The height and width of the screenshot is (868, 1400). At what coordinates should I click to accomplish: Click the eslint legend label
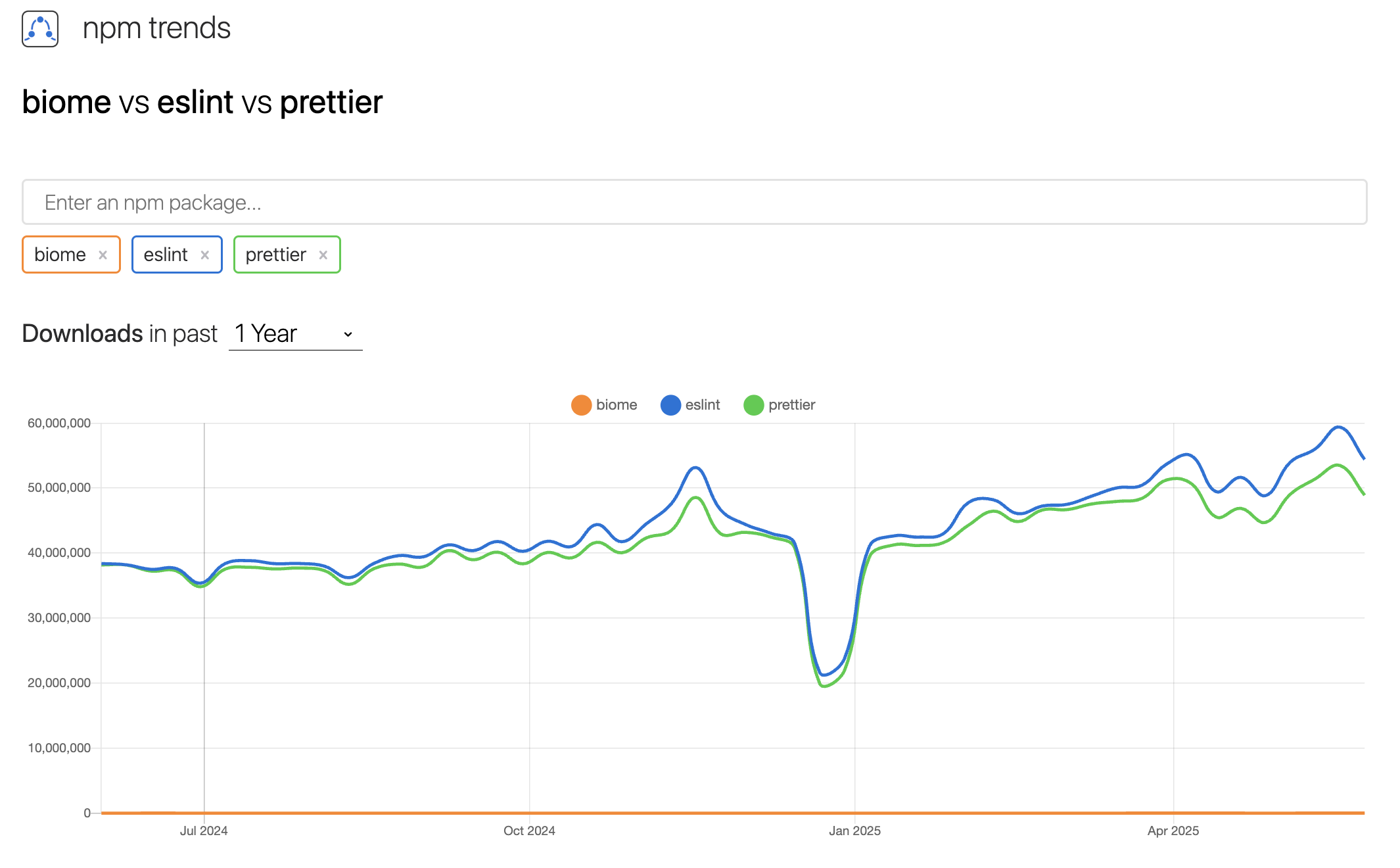(x=703, y=405)
